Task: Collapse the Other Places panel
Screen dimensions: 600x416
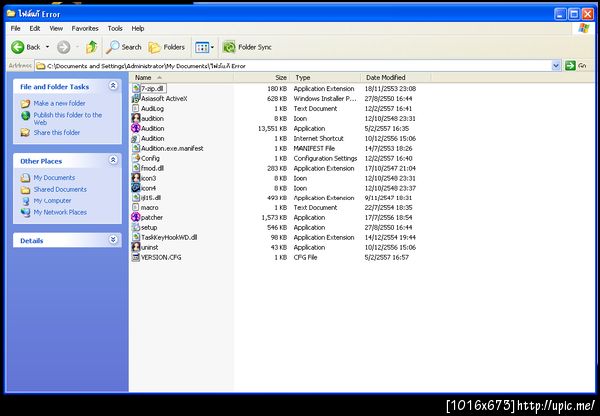Action: (113, 160)
